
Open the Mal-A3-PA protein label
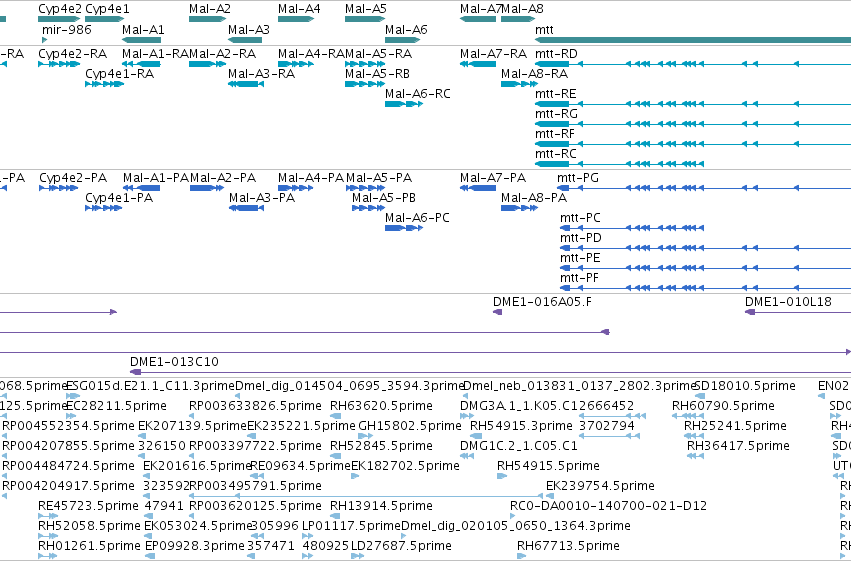point(262,197)
